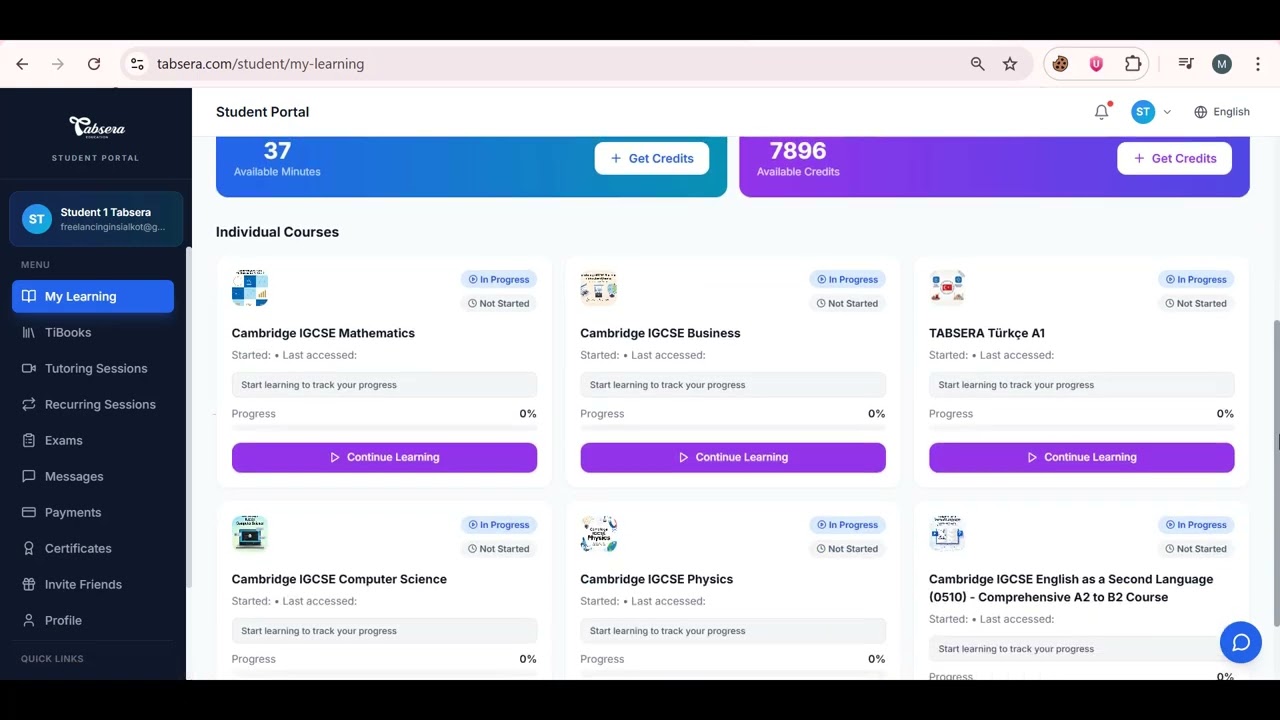Open Invite Friends page

click(93, 584)
